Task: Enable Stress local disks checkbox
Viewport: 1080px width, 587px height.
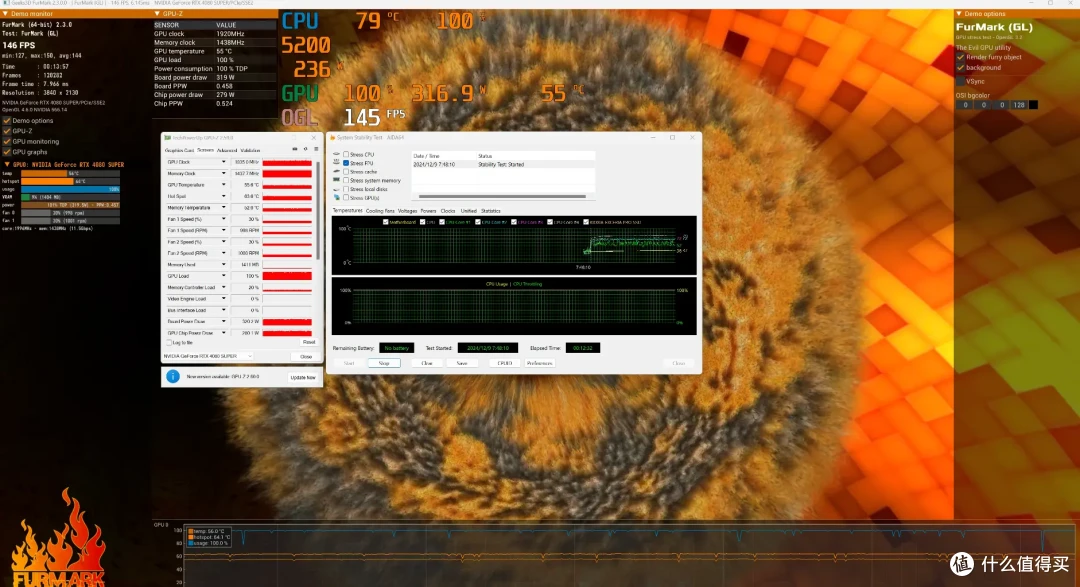Action: point(346,189)
